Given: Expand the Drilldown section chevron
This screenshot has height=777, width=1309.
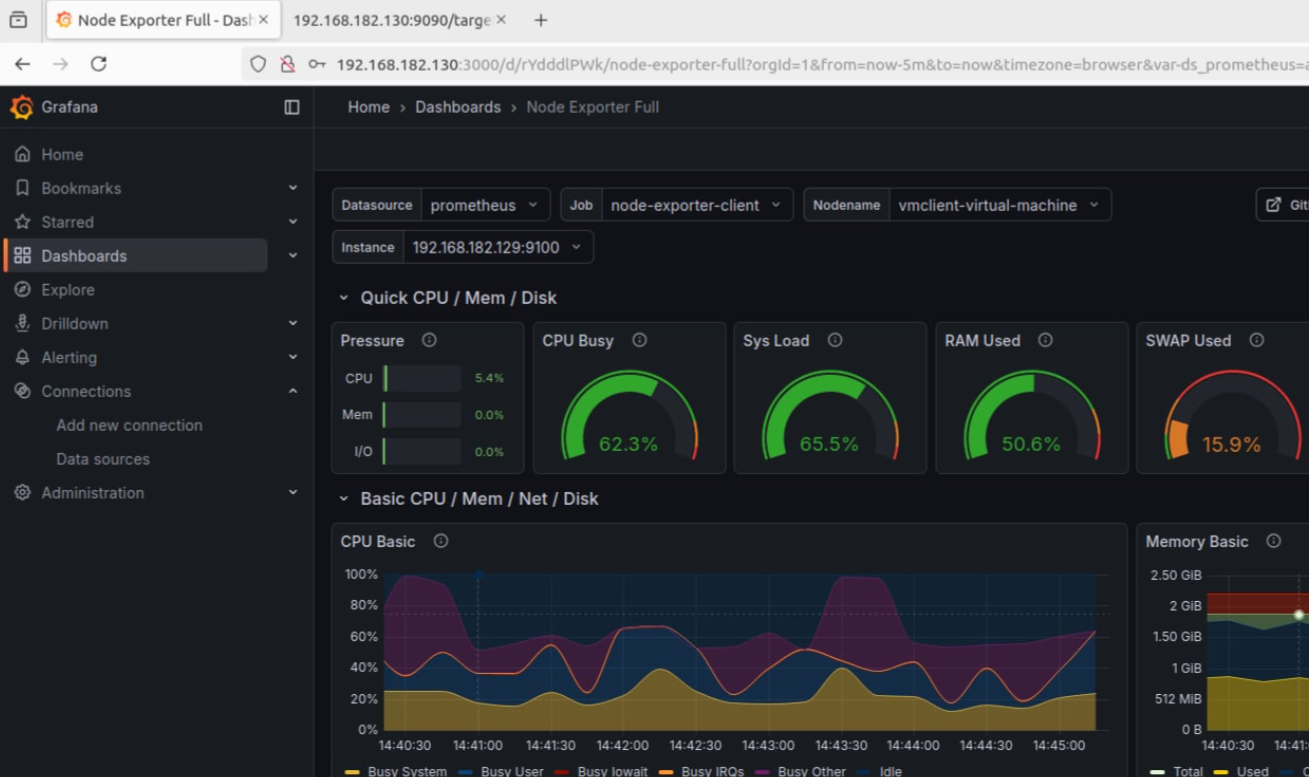Looking at the screenshot, I should point(293,323).
